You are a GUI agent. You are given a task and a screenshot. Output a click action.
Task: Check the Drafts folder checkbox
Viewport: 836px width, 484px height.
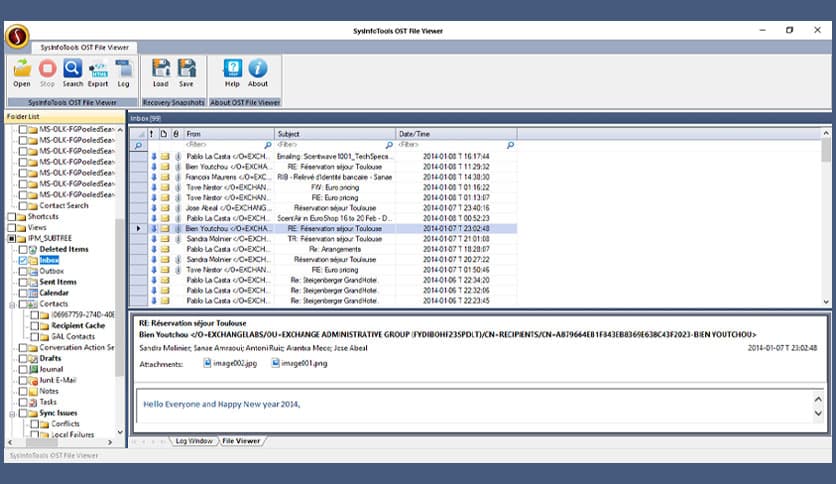click(x=23, y=358)
